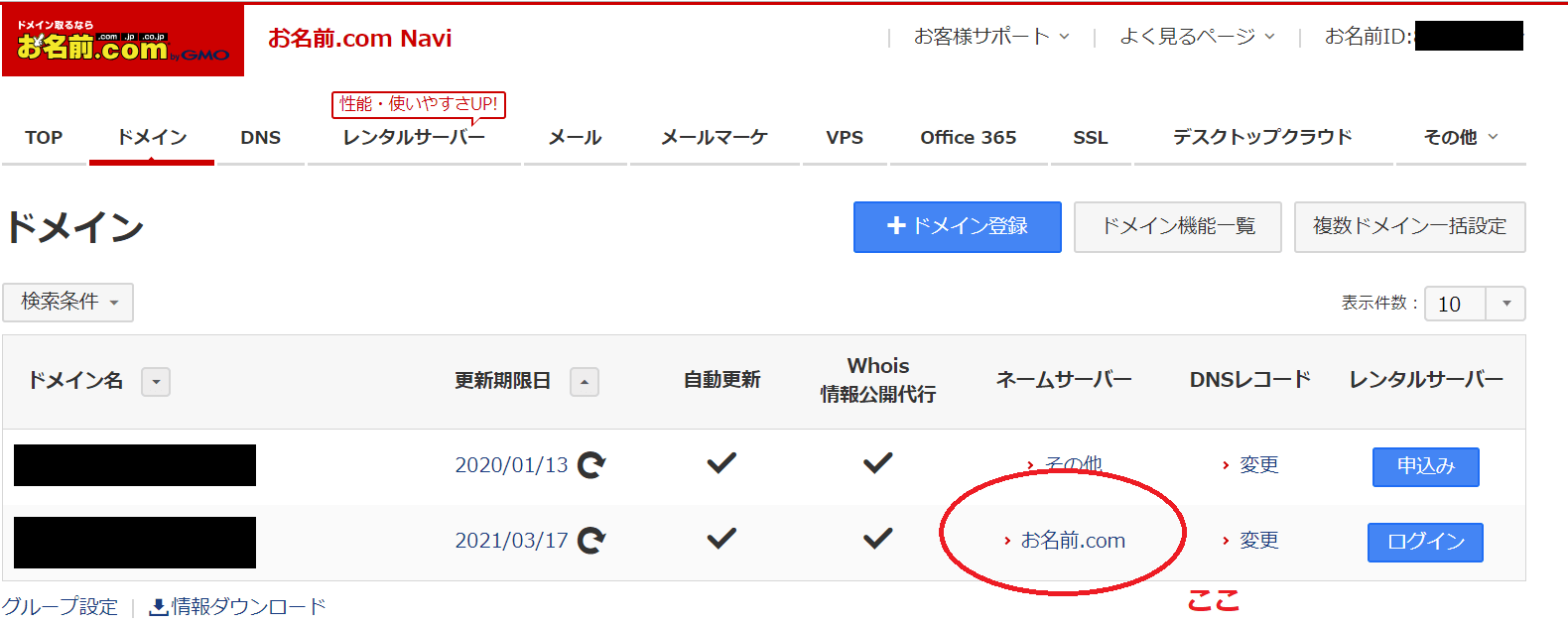The image size is (1568, 624).
Task: Click the 表示件数 label
Action: (x=1379, y=303)
